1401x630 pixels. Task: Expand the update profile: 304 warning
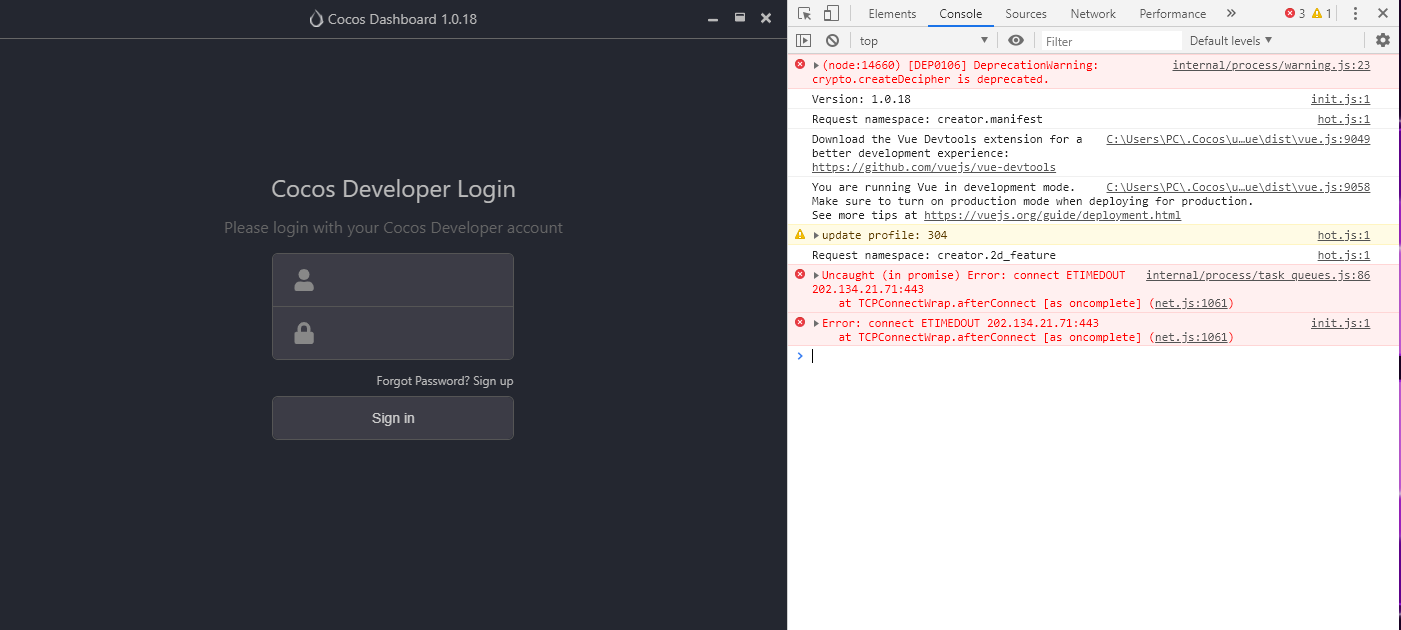tap(816, 236)
